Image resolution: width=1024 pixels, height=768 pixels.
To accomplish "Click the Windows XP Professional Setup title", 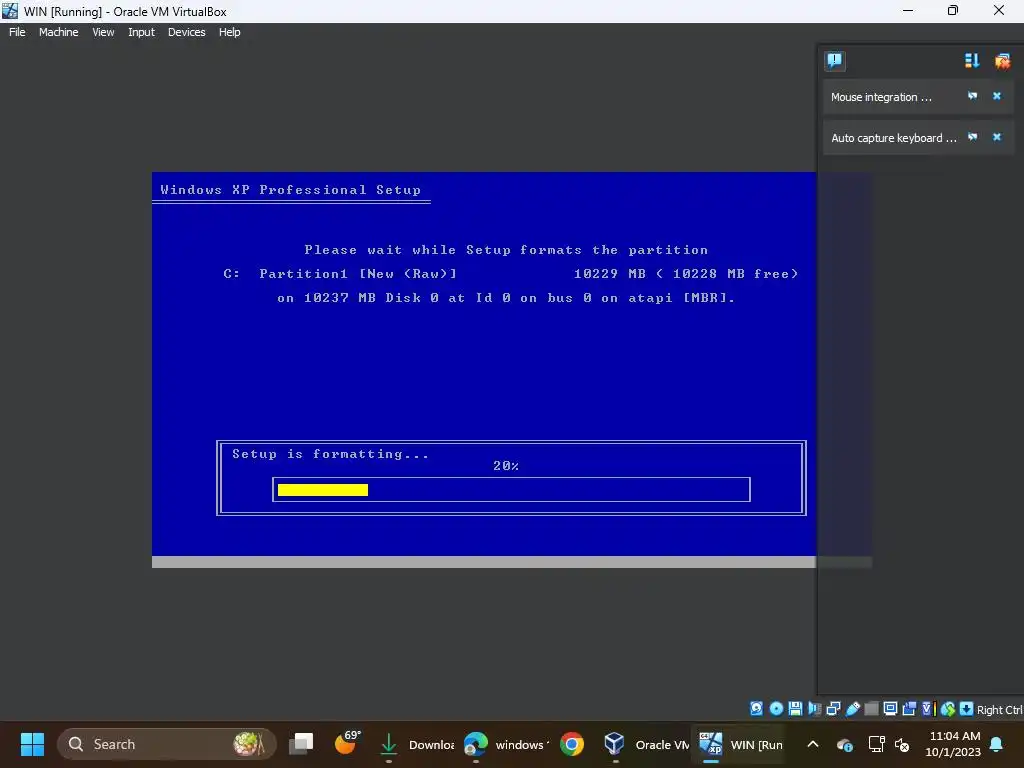I will pyautogui.click(x=291, y=190).
